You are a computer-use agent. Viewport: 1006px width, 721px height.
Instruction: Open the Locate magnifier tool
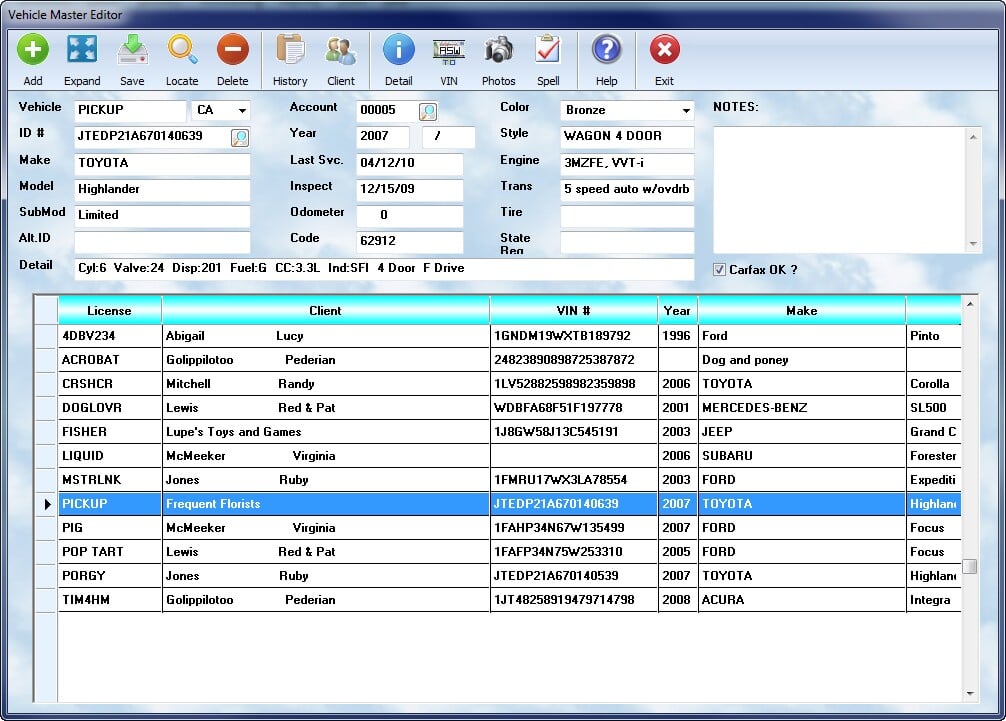point(182,50)
